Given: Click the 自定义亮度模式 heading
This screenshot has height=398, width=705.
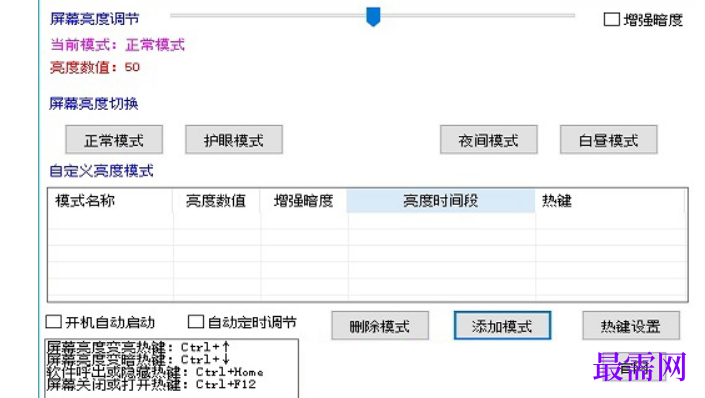Looking at the screenshot, I should point(101,171).
